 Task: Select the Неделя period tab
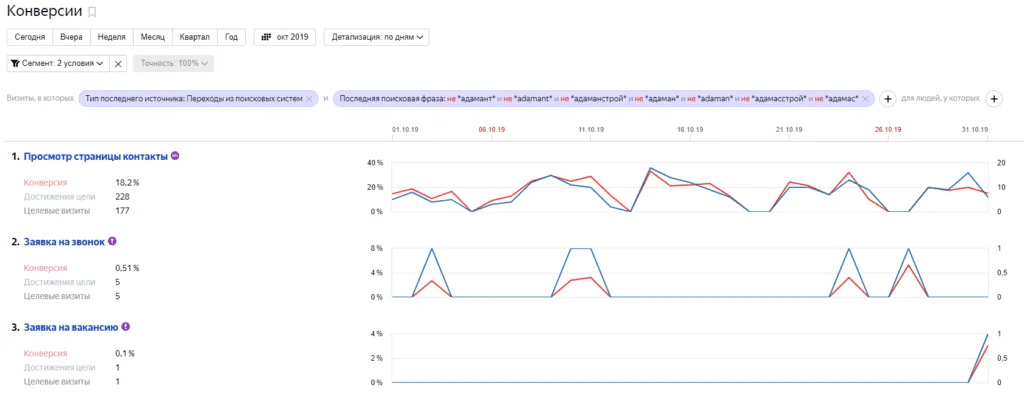click(112, 37)
